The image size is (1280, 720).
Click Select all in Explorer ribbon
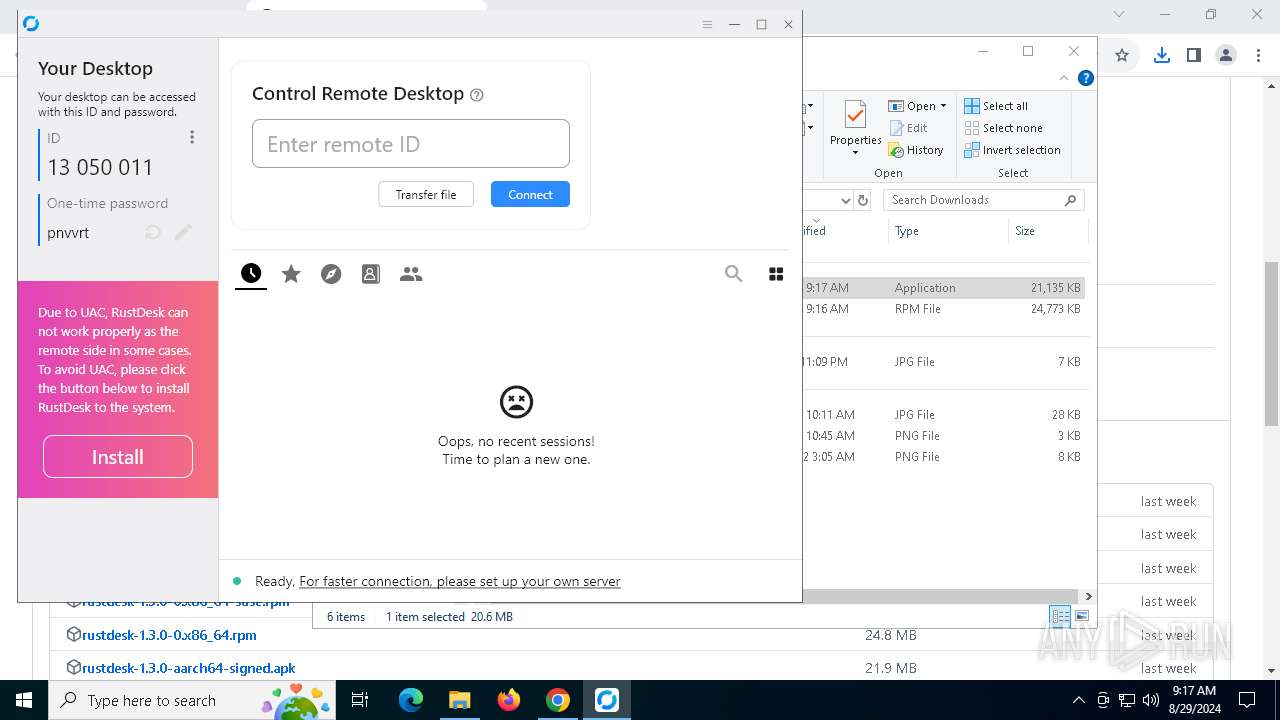coord(996,106)
